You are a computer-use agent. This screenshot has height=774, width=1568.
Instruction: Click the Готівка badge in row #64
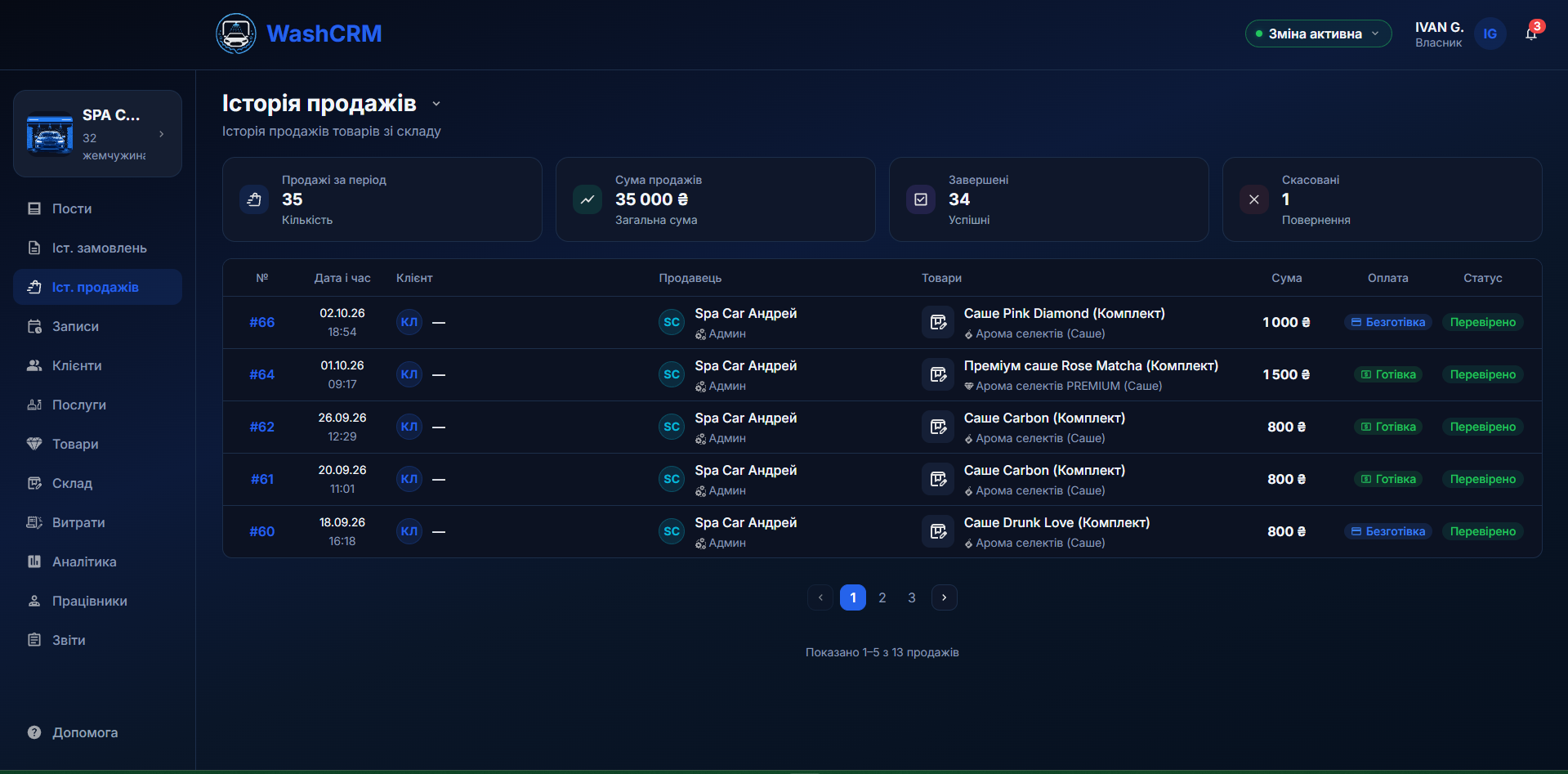pos(1388,374)
